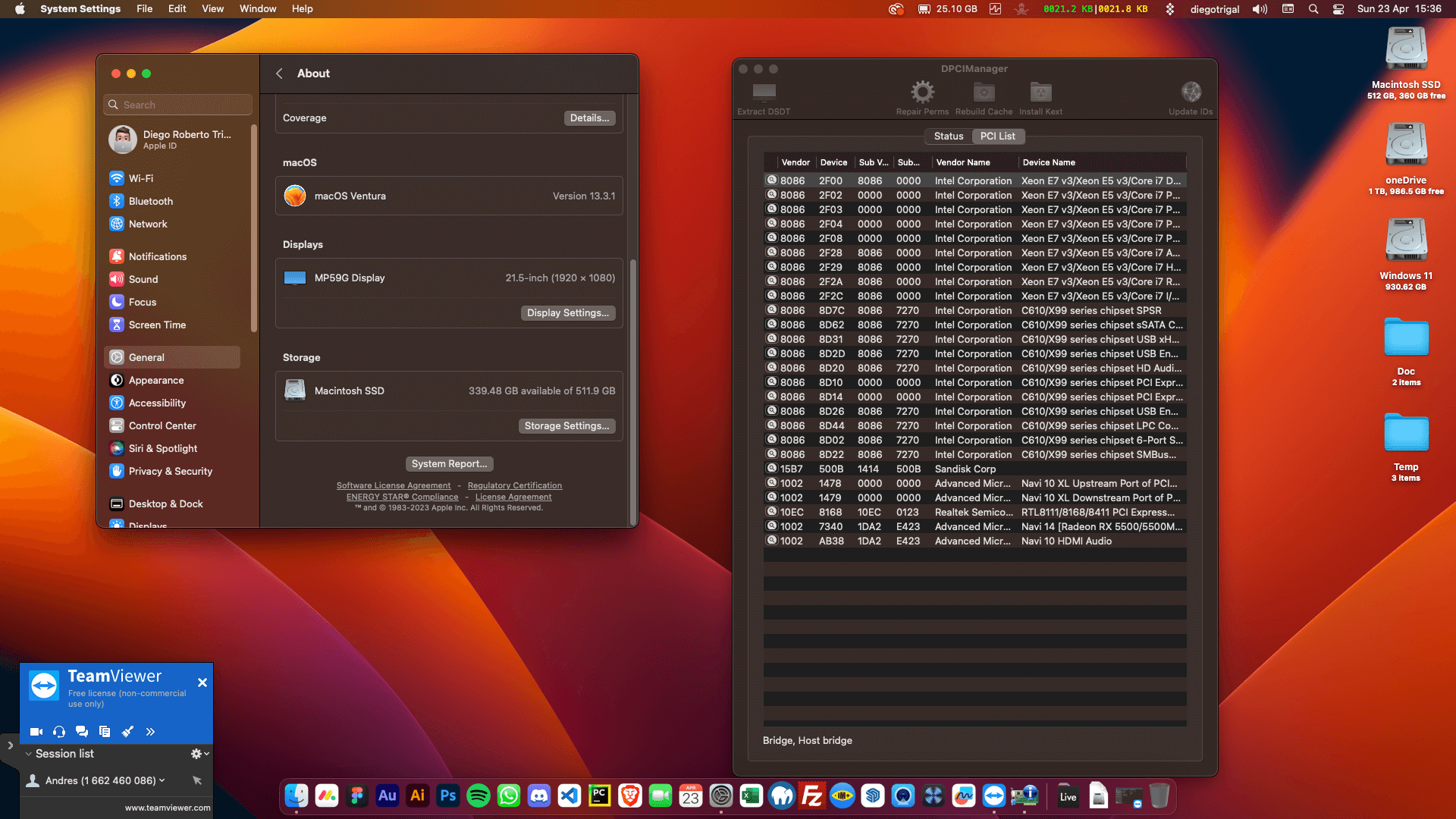Screen dimensions: 1456x819
Task: Click the System Report... button
Action: click(x=449, y=464)
